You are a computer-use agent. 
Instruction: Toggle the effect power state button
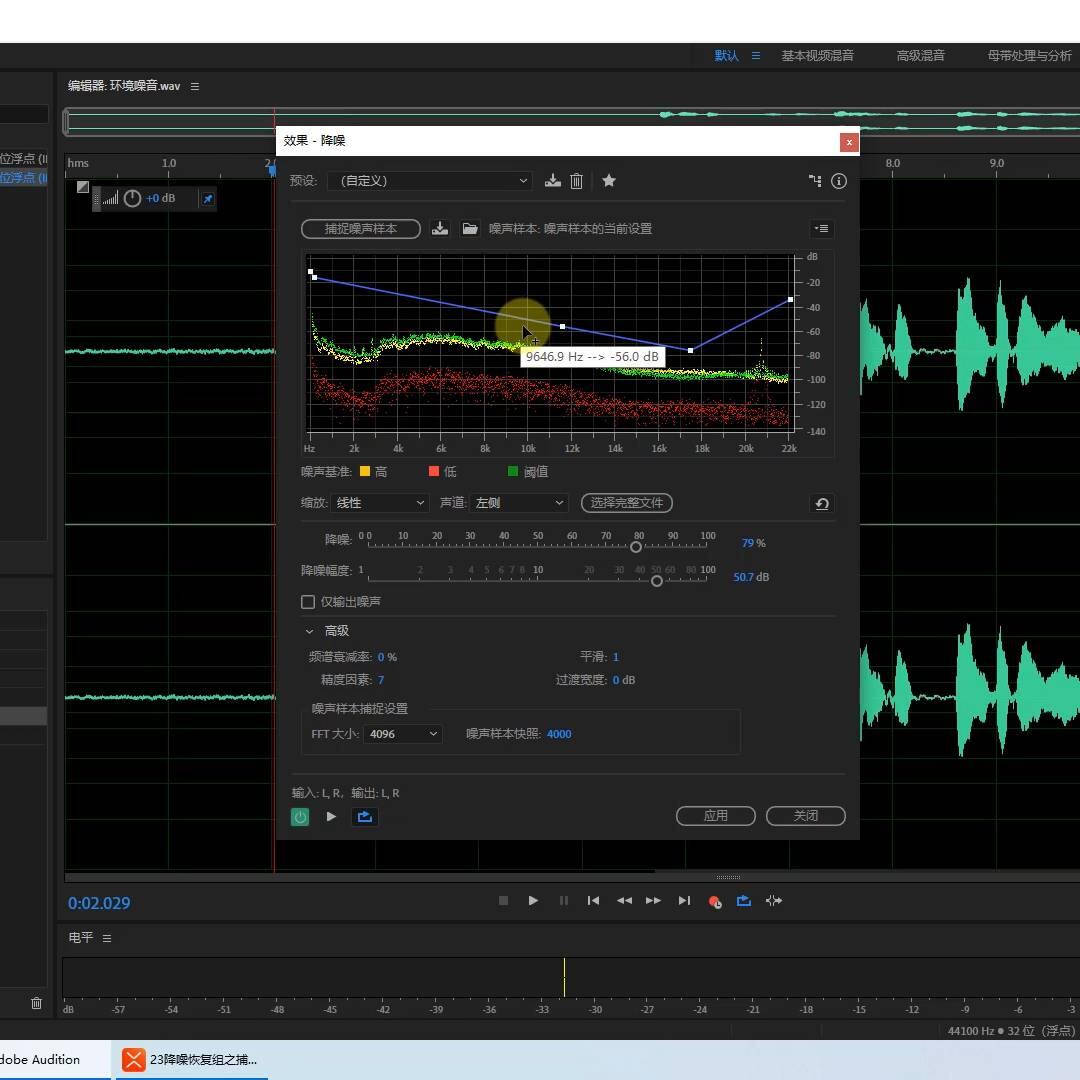300,816
